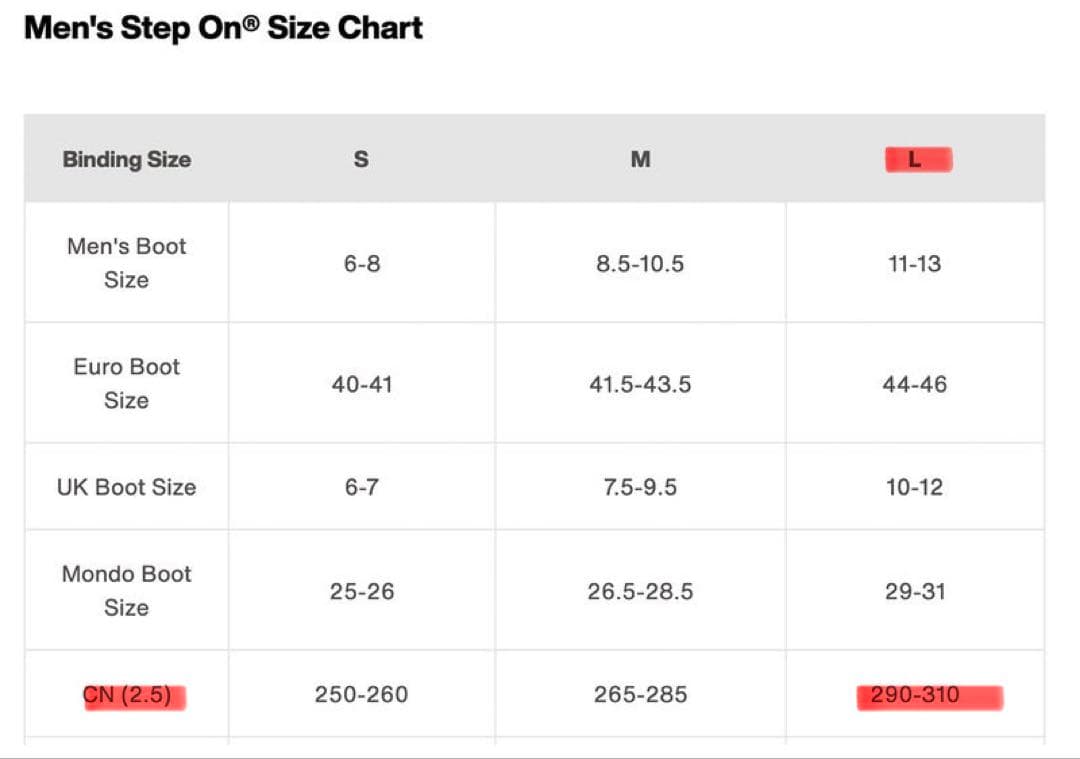Click the 26.5-28.5 Mondo size cell
Image resolution: width=1080 pixels, height=759 pixels.
(x=640, y=591)
